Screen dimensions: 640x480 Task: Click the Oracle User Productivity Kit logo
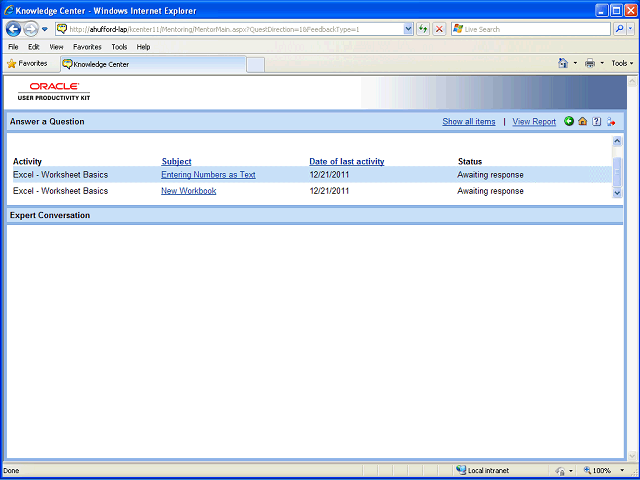coord(54,91)
